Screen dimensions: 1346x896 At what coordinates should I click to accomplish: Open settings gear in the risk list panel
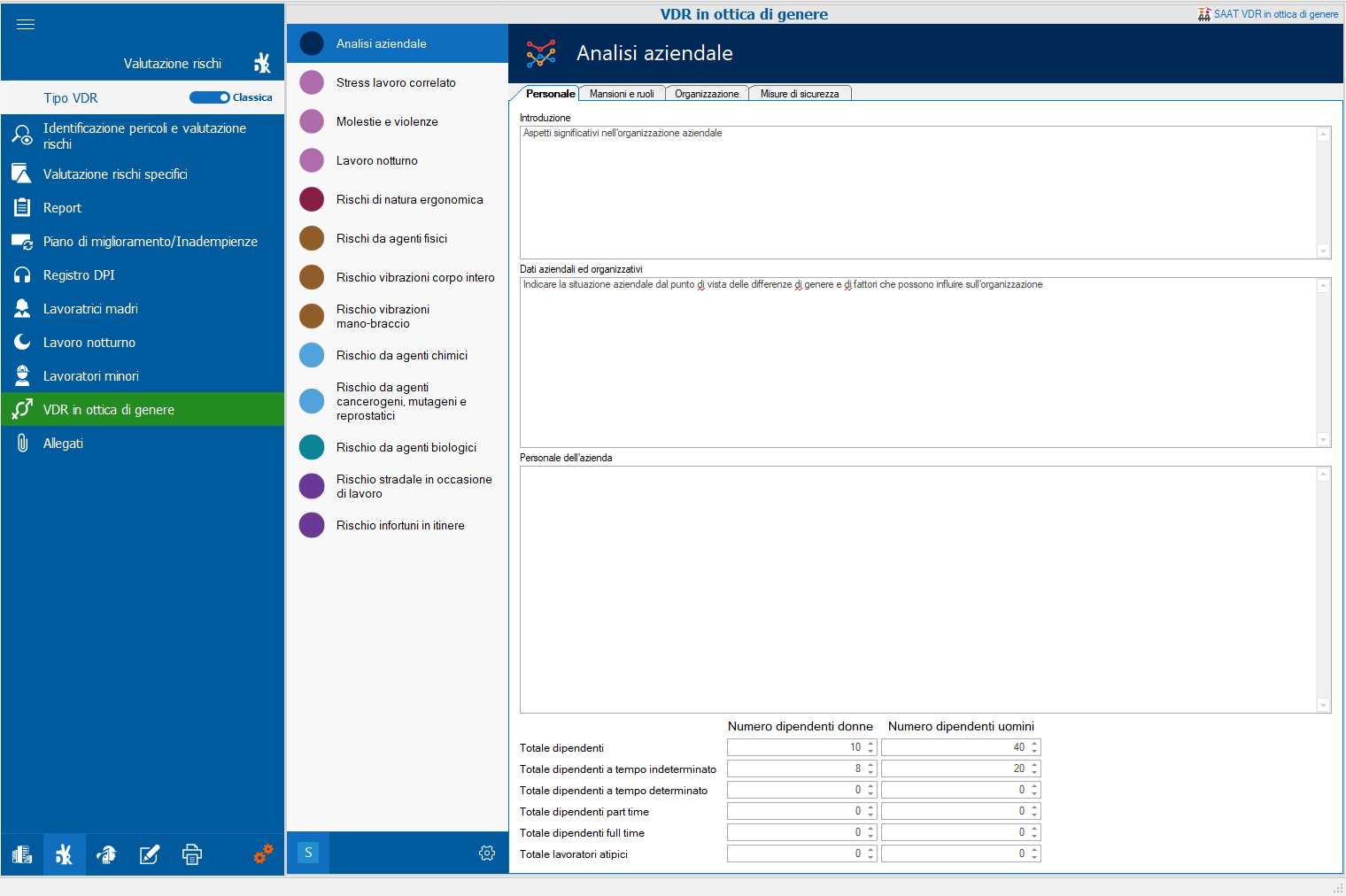487,853
